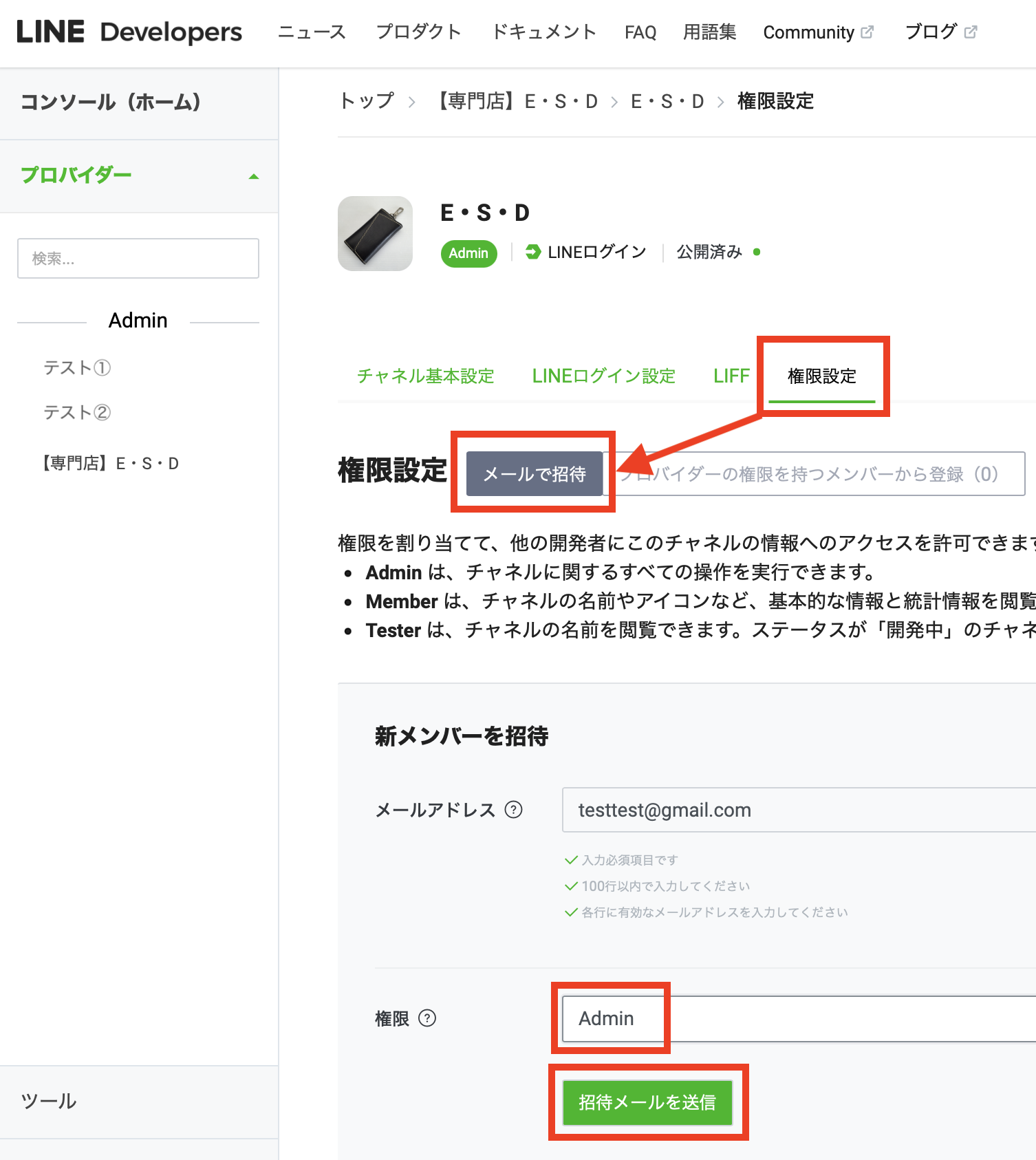This screenshot has height=1160, width=1036.
Task: Switch to LIFF tab
Action: click(731, 376)
